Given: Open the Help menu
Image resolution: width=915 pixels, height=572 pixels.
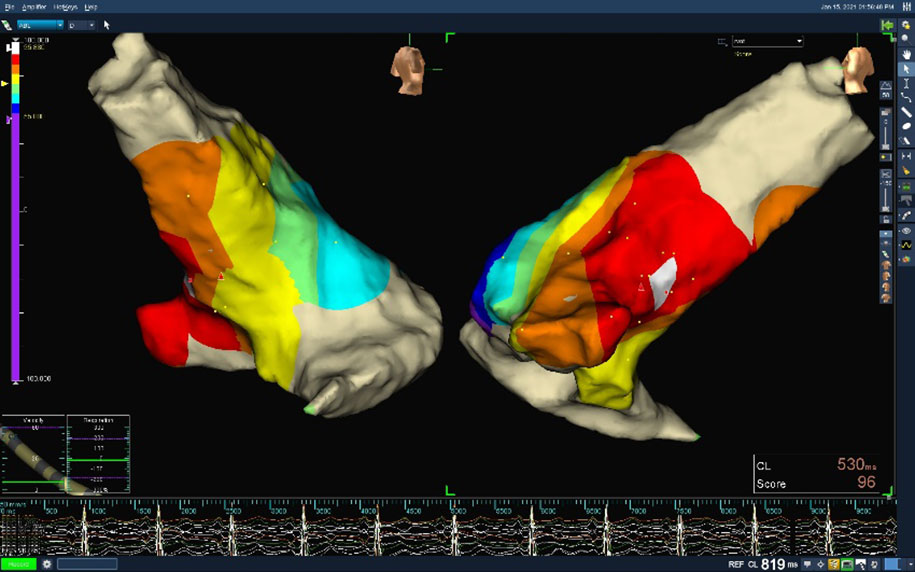Looking at the screenshot, I should (x=90, y=6).
